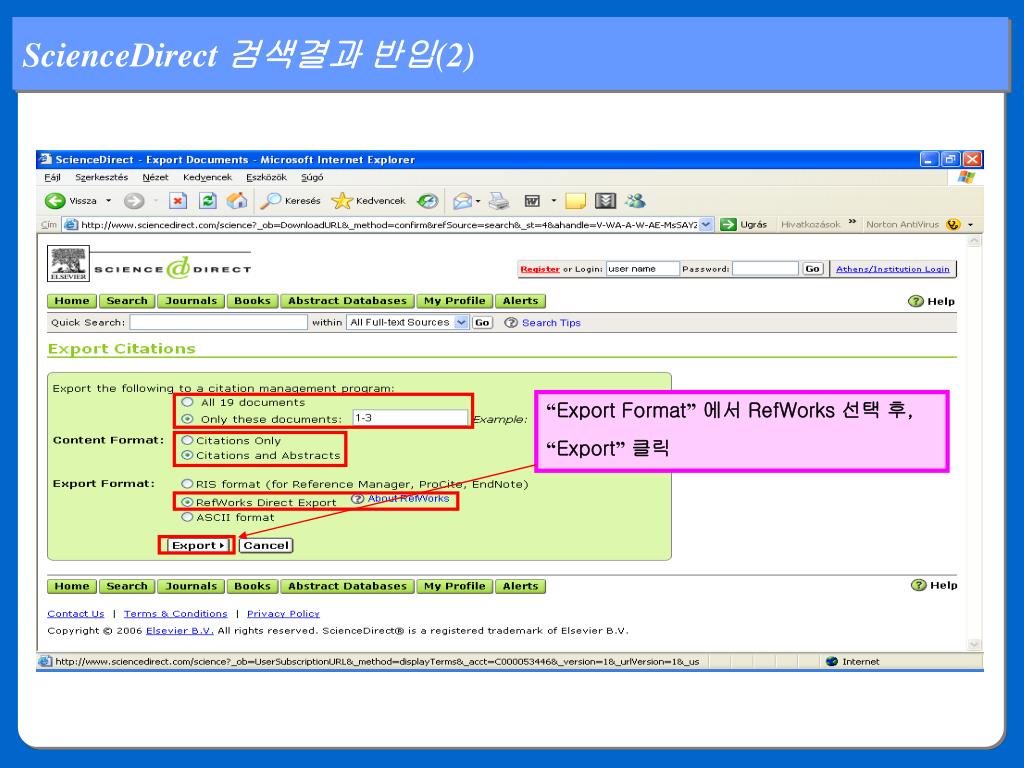Click the bottom Alerts tab
The width and height of the screenshot is (1024, 768).
point(520,586)
